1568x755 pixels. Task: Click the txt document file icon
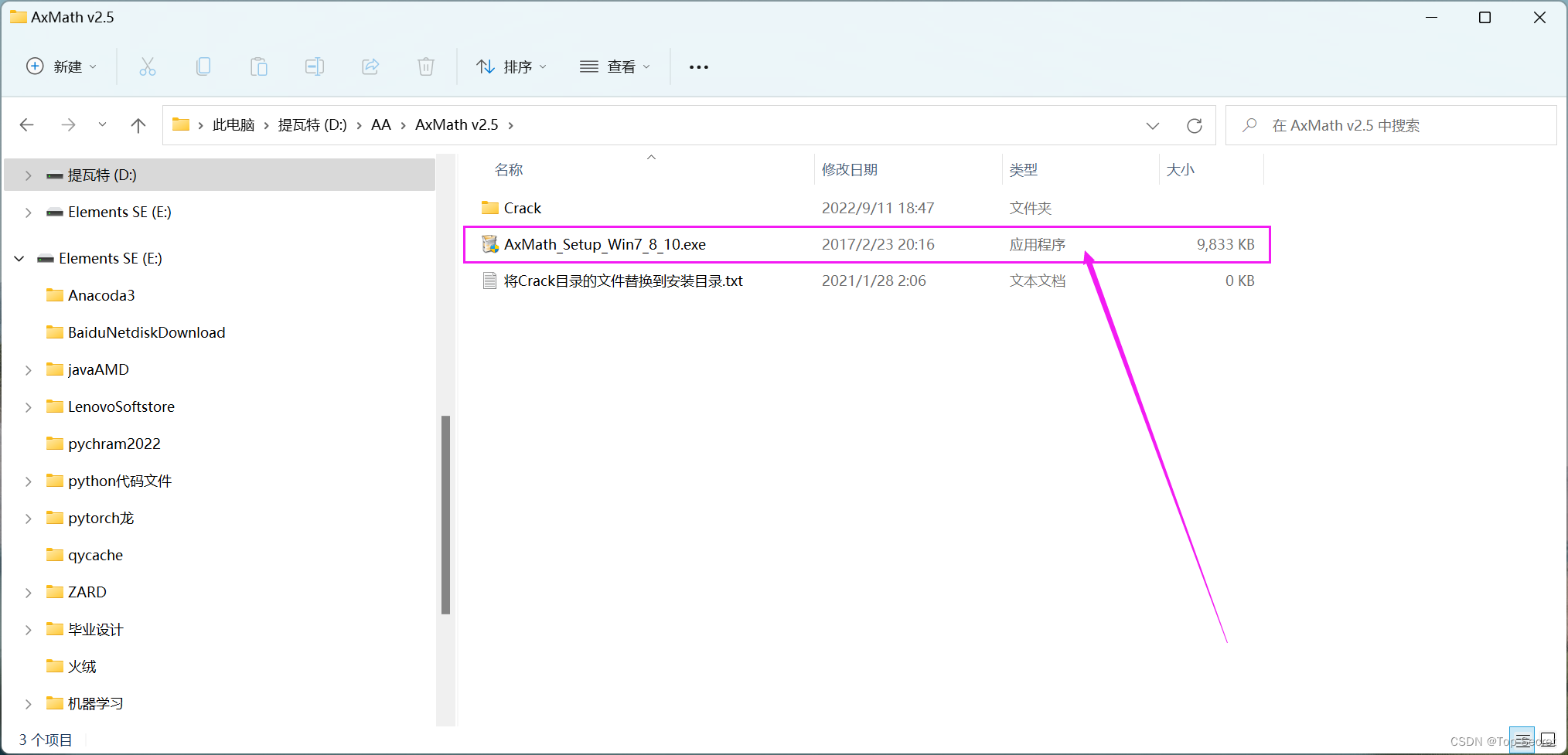pyautogui.click(x=489, y=281)
